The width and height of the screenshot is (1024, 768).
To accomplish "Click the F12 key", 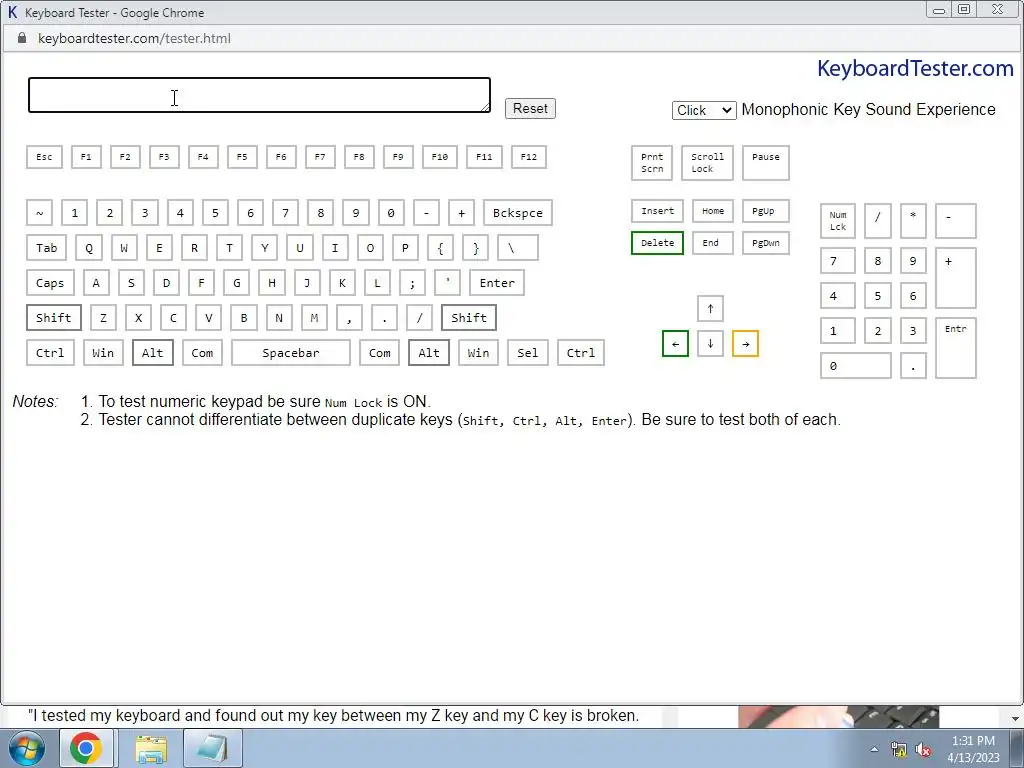I will 528,157.
